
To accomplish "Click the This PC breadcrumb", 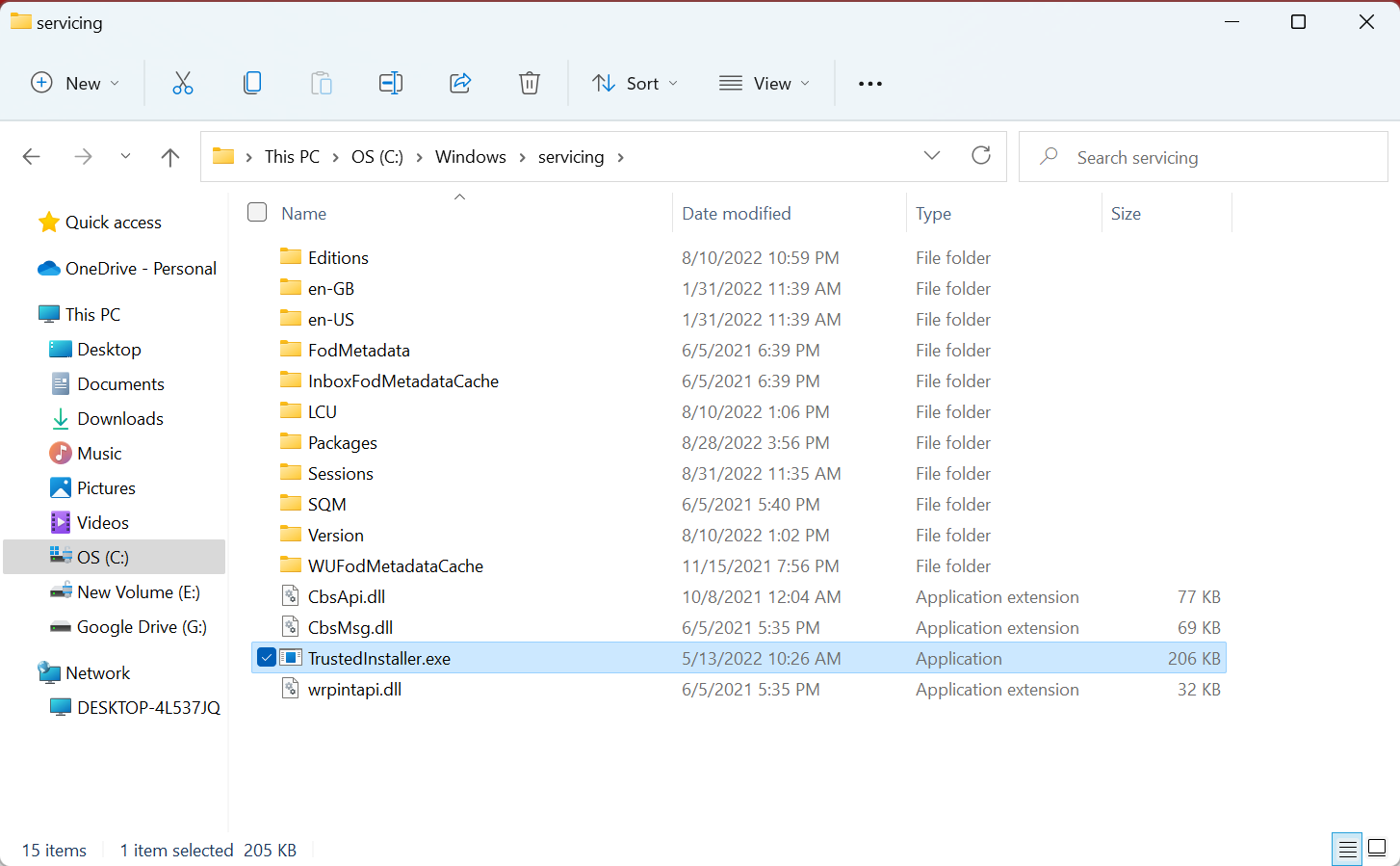I will [x=292, y=157].
